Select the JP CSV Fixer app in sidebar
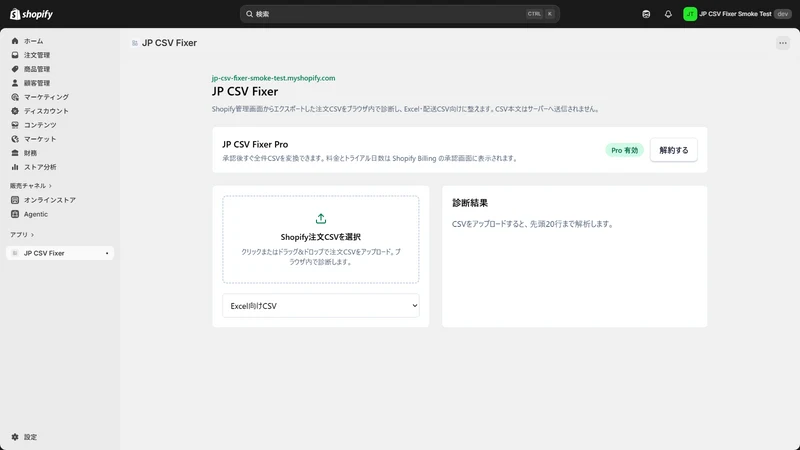 coord(60,253)
